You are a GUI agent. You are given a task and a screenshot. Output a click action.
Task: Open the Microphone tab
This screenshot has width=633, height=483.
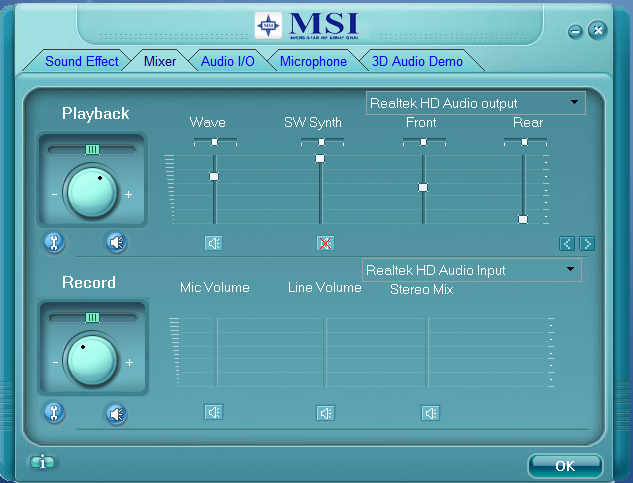(313, 61)
